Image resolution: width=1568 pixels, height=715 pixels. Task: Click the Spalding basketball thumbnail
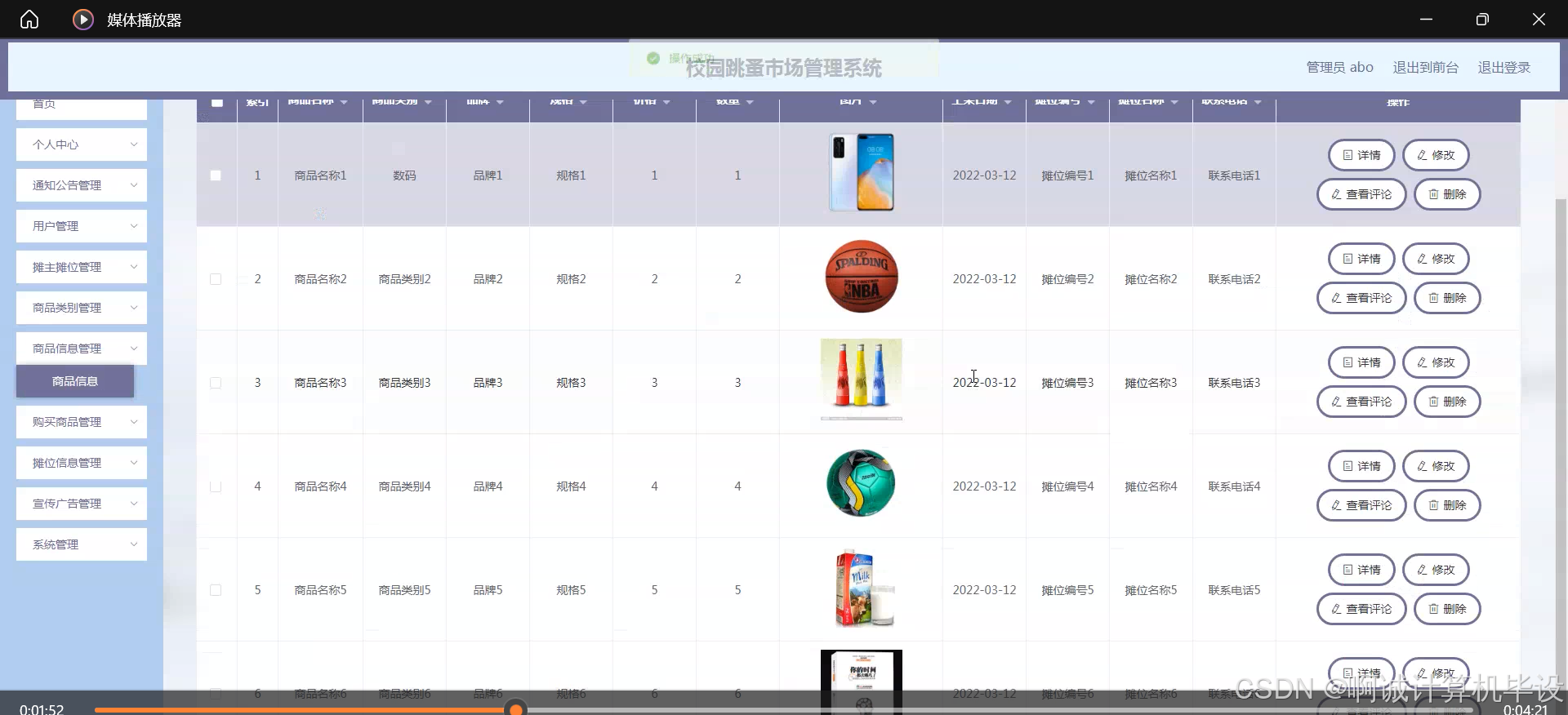tap(862, 277)
